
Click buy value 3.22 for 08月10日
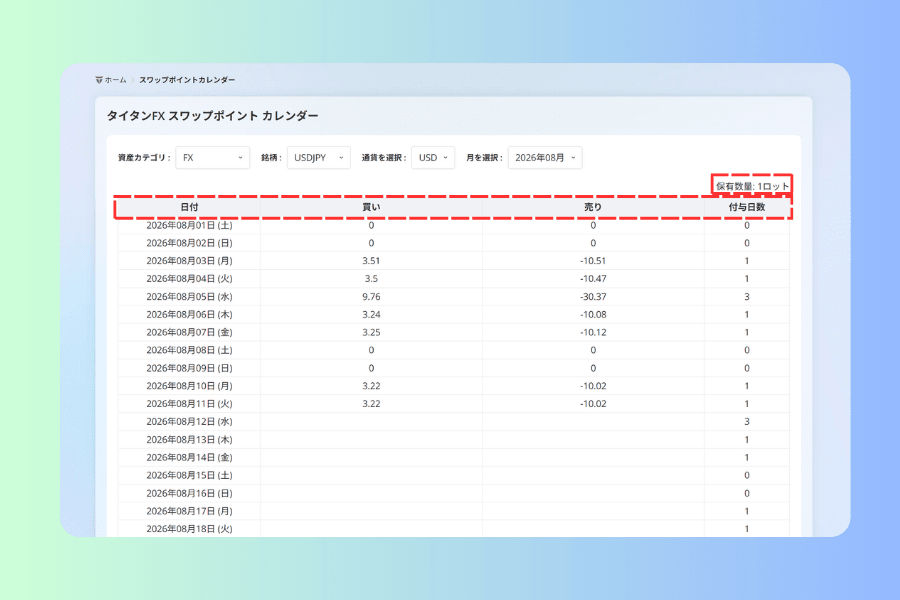[x=371, y=386]
